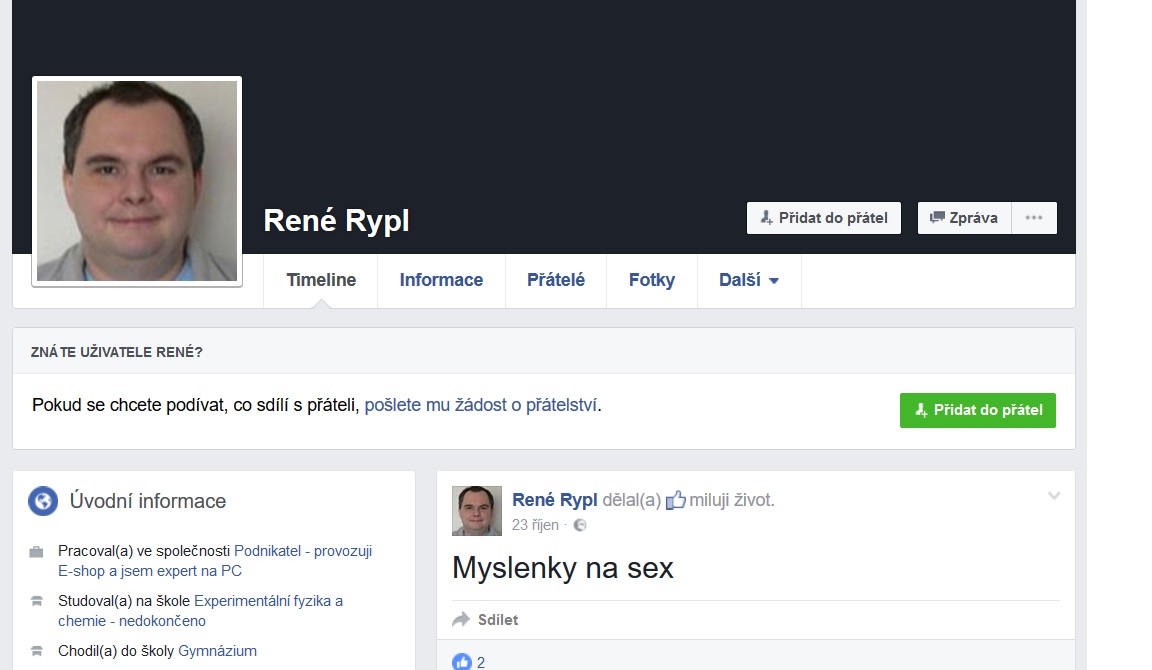The height and width of the screenshot is (670, 1152).
Task: Click the public audience globe on post
Action: coord(580,525)
